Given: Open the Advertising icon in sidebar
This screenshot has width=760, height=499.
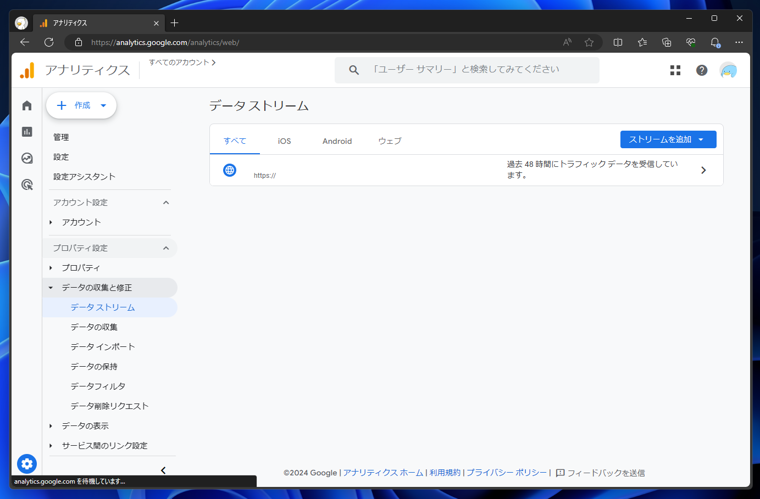Looking at the screenshot, I should click(27, 184).
